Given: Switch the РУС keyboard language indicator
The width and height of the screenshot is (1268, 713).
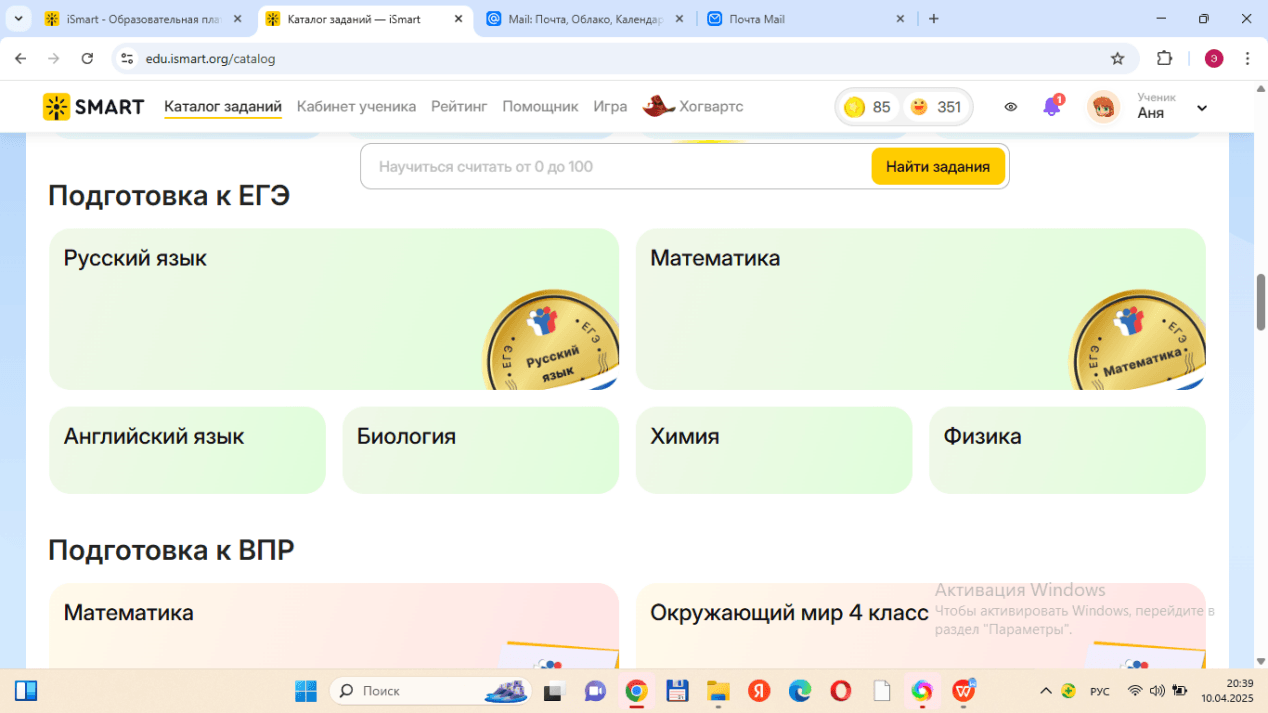Looking at the screenshot, I should (x=1099, y=691).
